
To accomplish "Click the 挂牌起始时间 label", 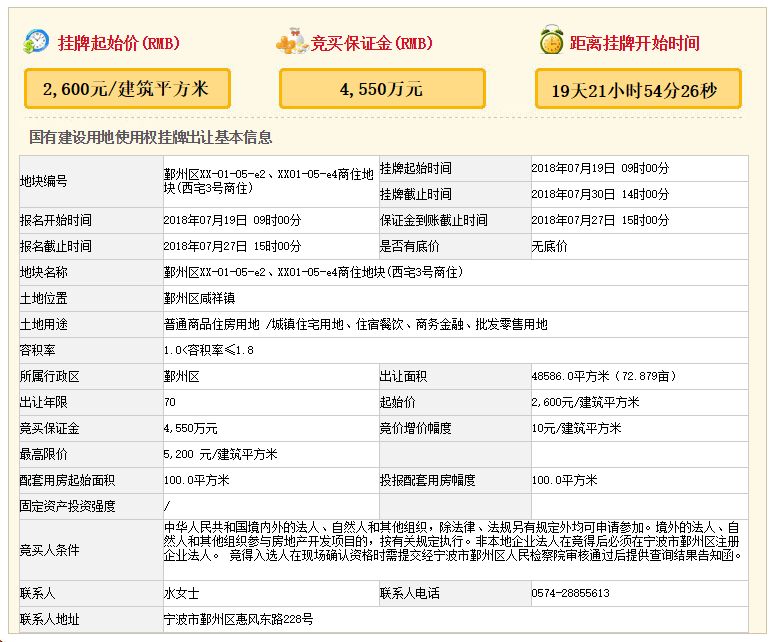I will tap(416, 168).
